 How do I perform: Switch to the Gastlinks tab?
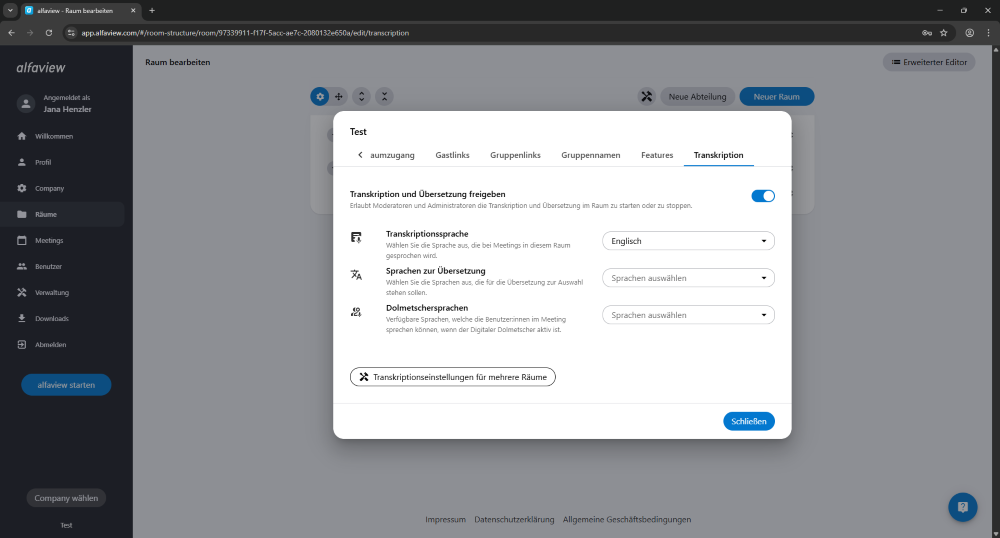pyautogui.click(x=452, y=155)
